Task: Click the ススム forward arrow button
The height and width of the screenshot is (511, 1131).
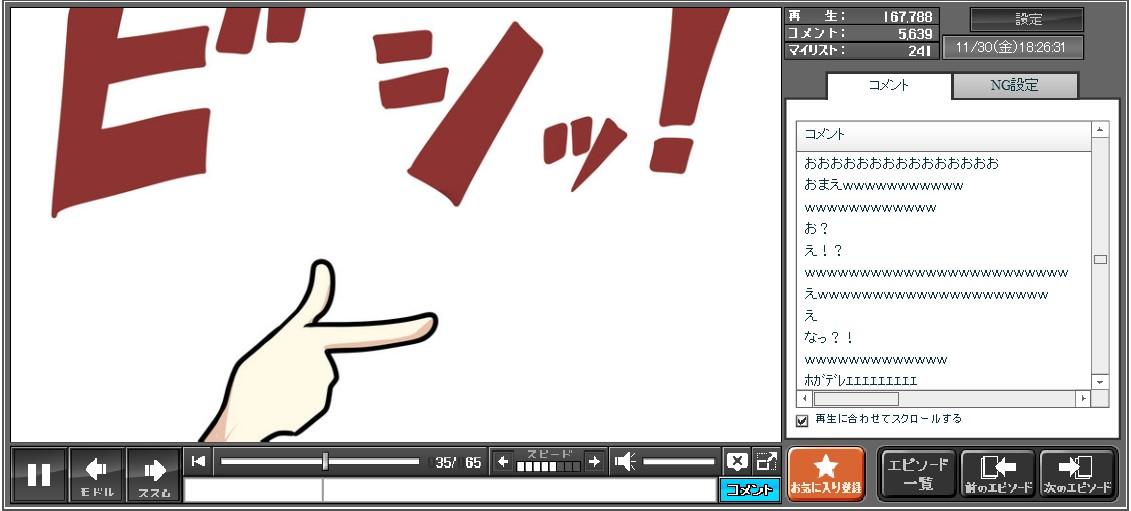Action: tap(154, 474)
